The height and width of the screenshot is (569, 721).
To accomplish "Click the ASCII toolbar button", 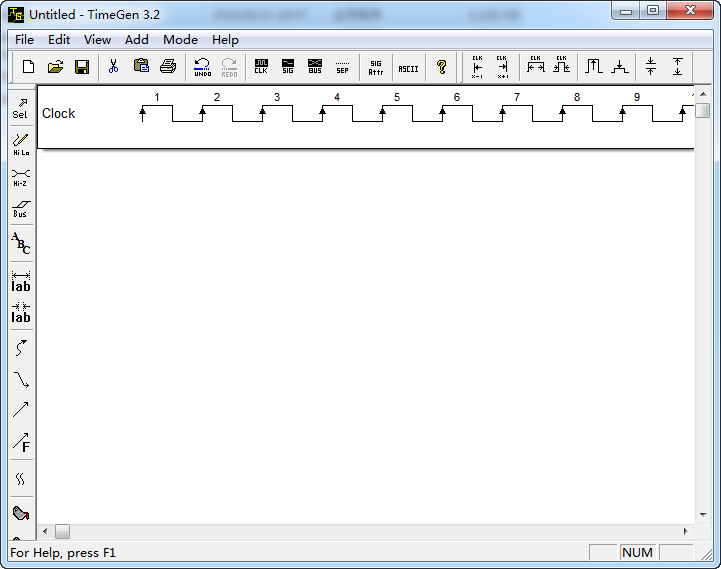I will (x=408, y=67).
